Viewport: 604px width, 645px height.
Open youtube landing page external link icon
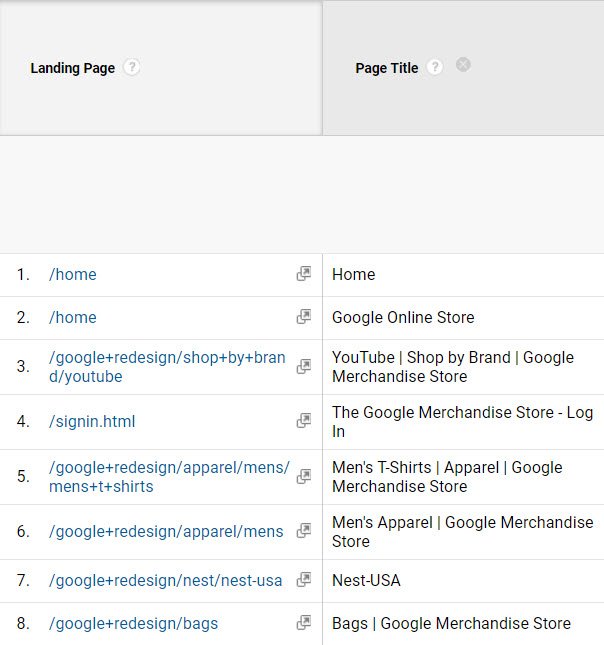304,367
